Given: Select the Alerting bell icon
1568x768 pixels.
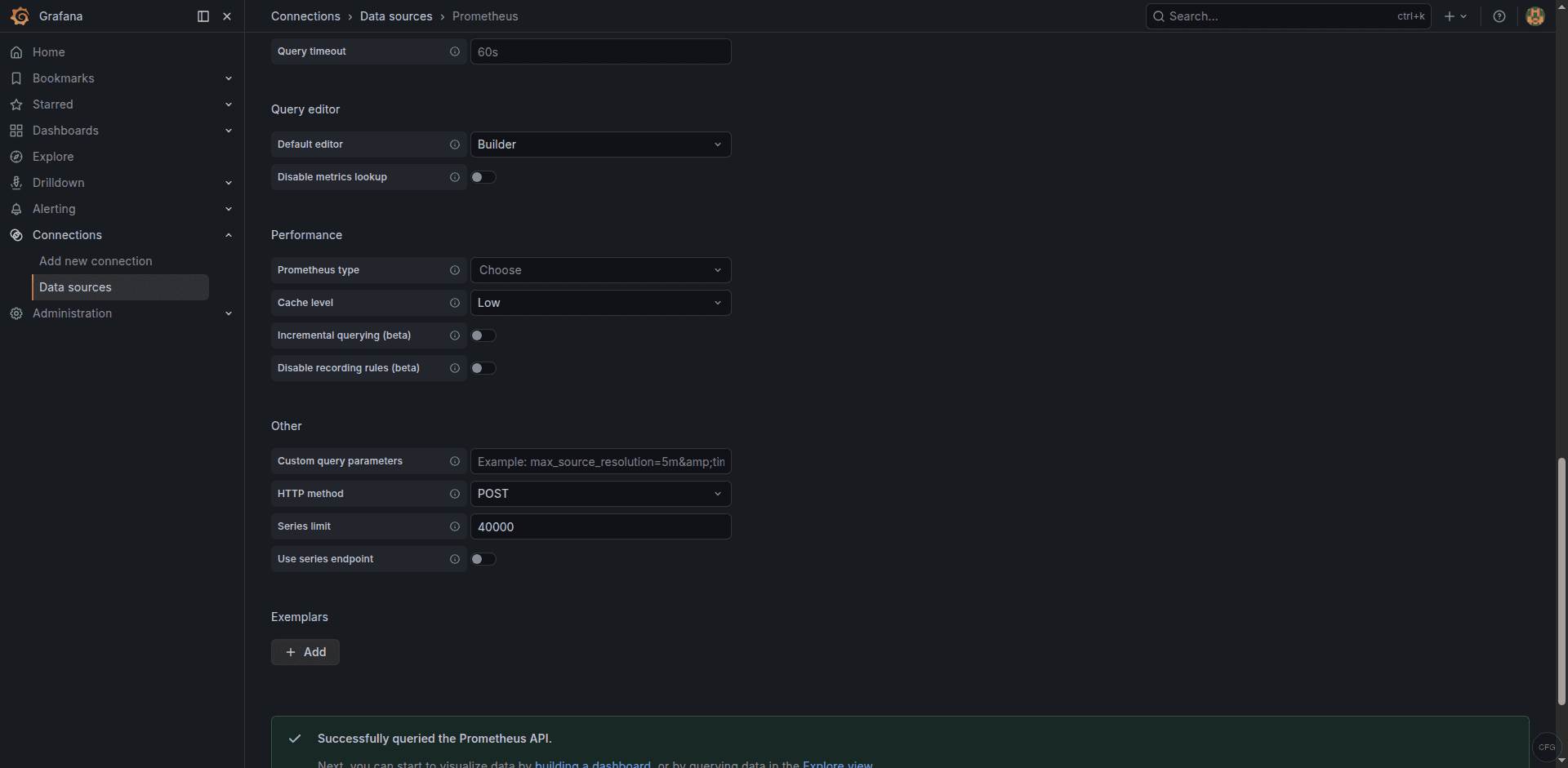Looking at the screenshot, I should 16,209.
